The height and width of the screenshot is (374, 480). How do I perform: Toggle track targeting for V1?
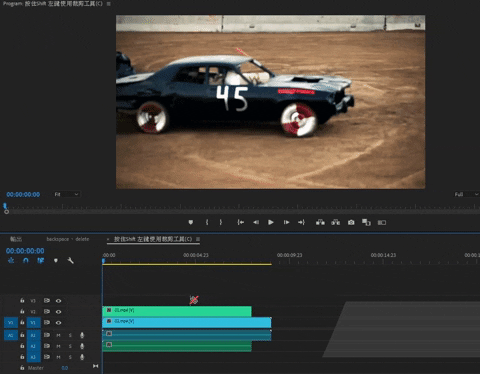[x=33, y=323]
